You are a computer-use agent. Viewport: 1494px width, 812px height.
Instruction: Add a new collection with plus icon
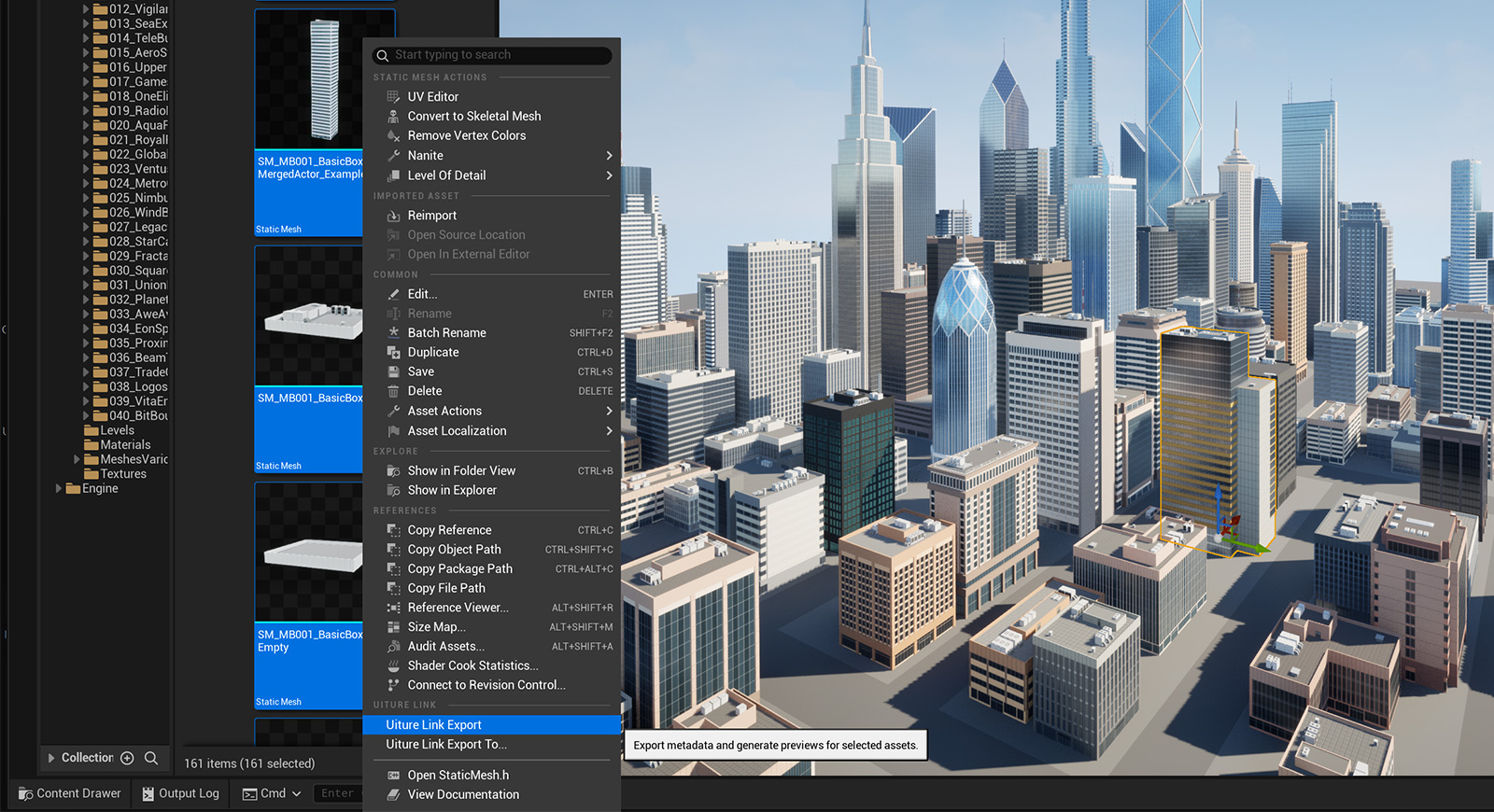(127, 758)
